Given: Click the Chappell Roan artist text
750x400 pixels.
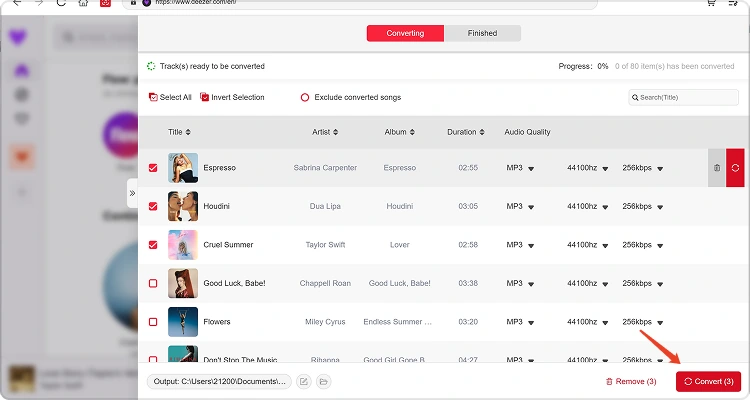Looking at the screenshot, I should point(325,283).
